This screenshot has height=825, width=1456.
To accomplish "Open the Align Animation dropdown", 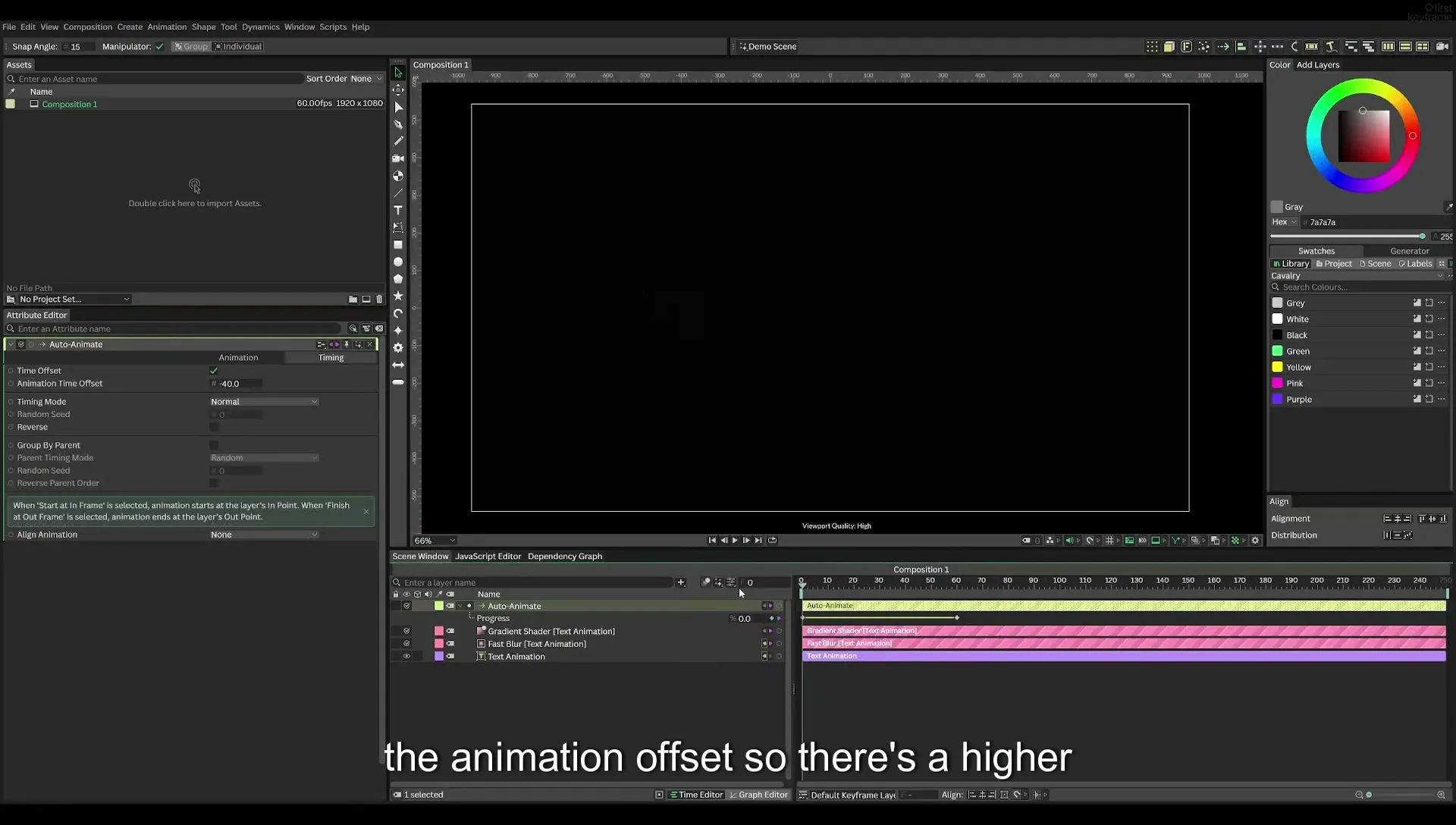I will click(264, 535).
